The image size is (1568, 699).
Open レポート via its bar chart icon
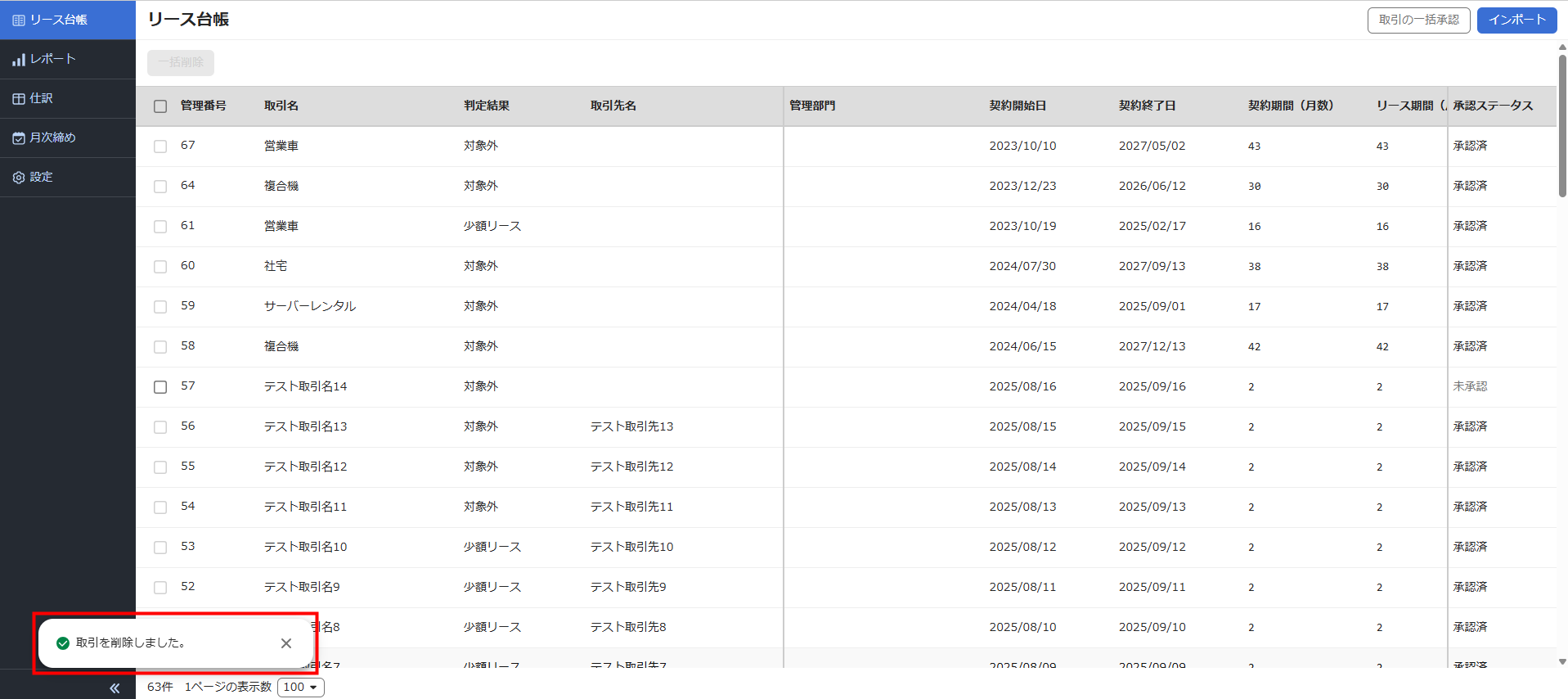[18, 60]
